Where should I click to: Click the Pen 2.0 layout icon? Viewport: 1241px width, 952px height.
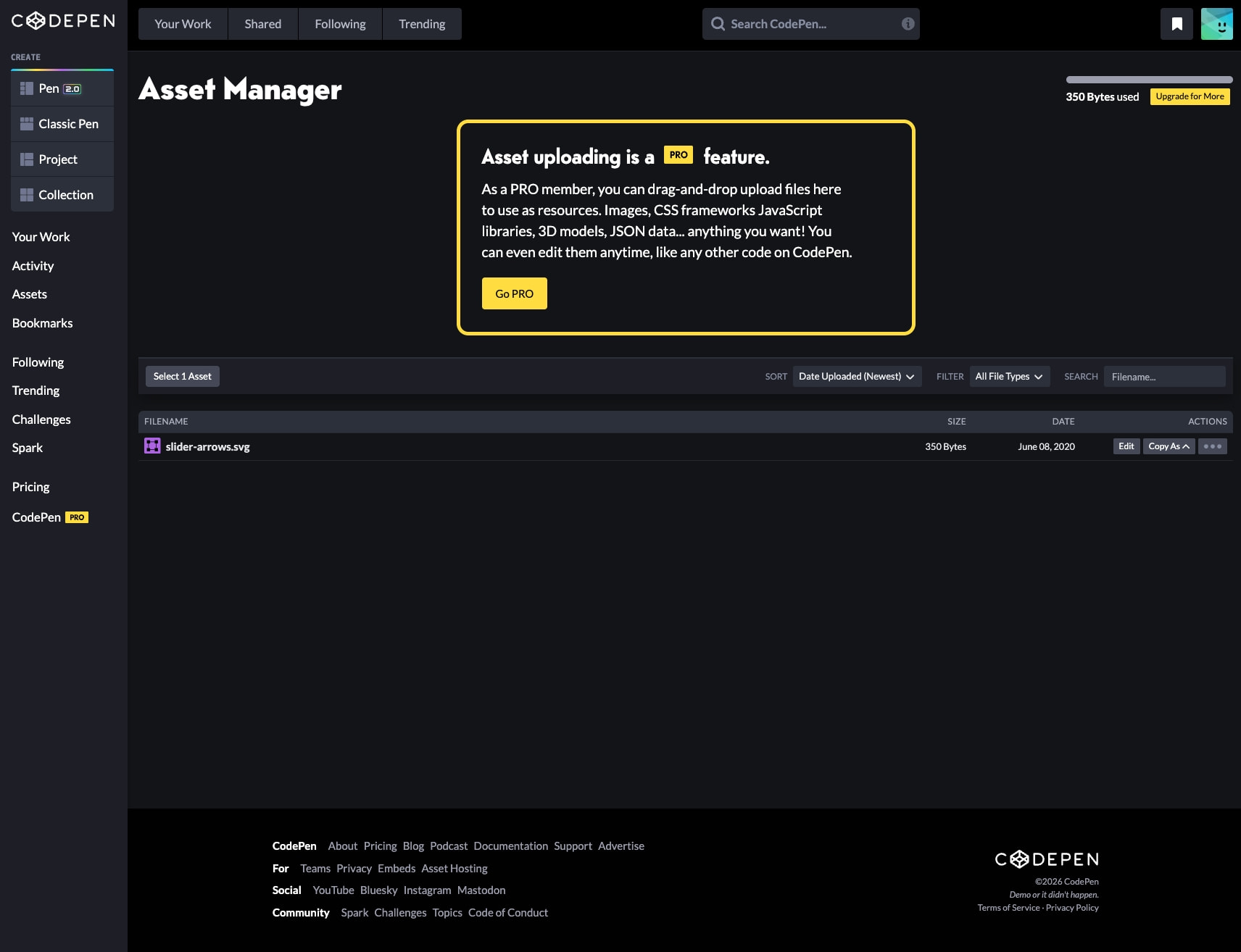[27, 88]
